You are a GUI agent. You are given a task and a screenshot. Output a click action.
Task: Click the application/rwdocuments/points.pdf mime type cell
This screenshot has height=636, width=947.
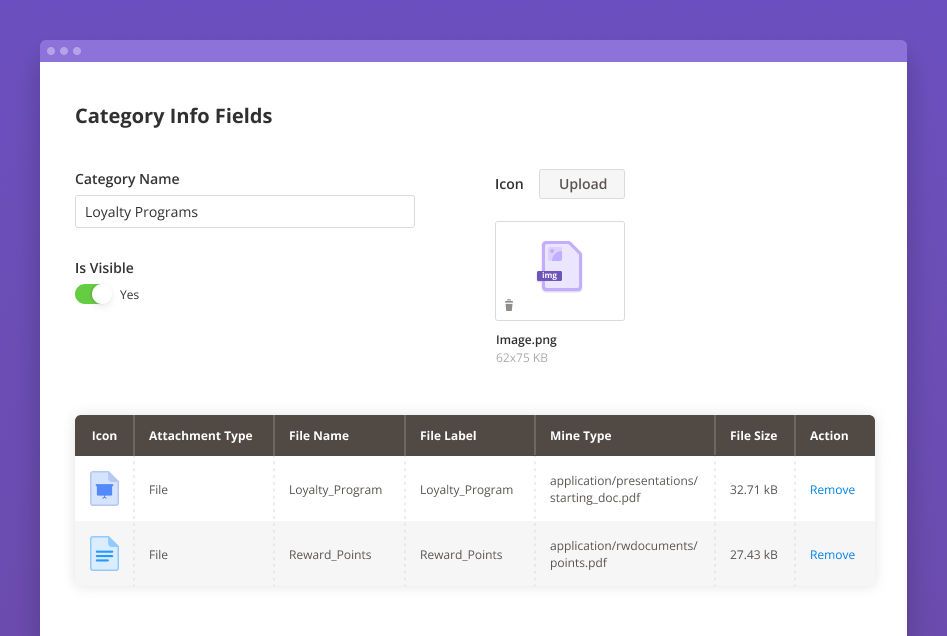click(623, 554)
